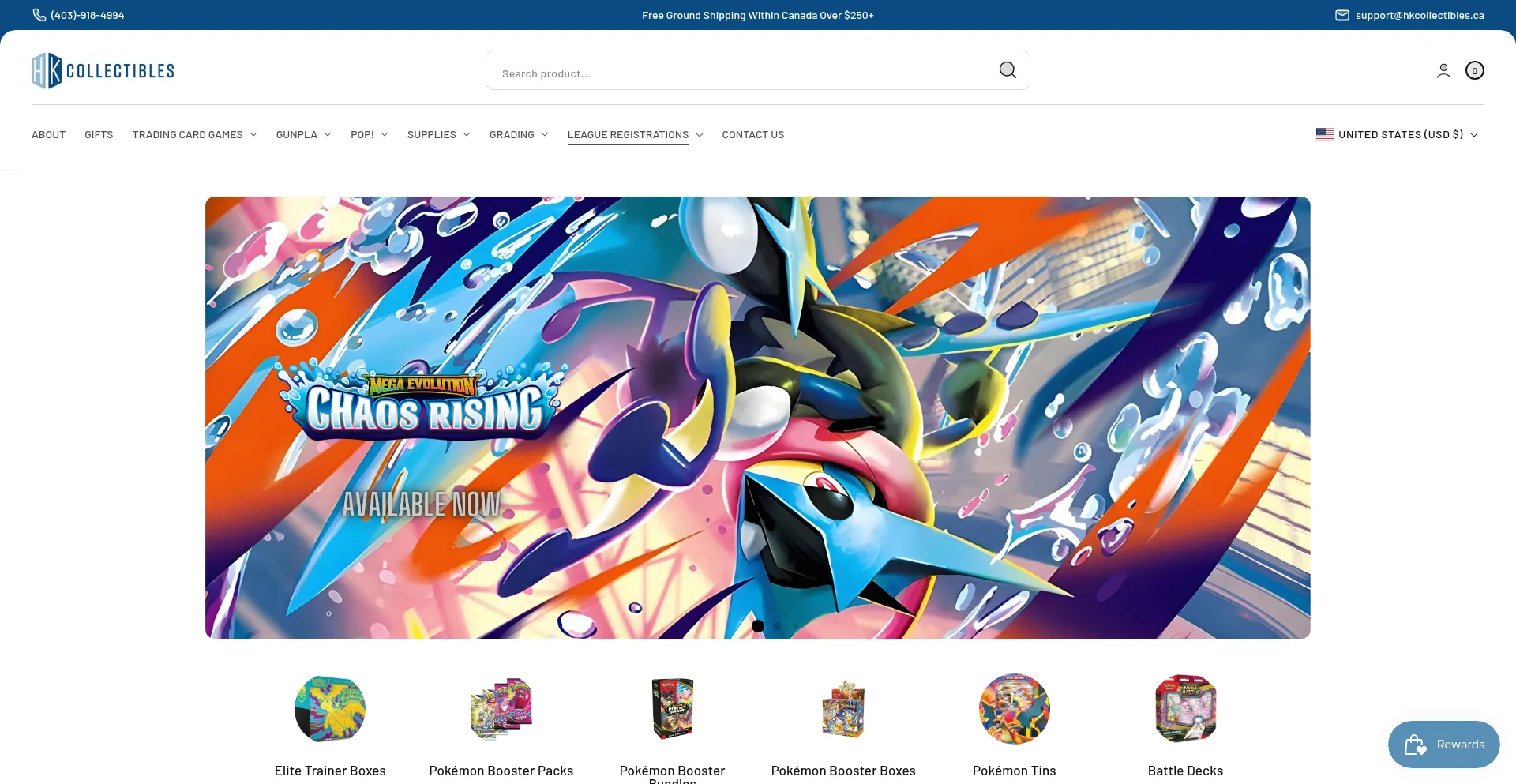Expand the Trading Card Games menu

tap(195, 135)
